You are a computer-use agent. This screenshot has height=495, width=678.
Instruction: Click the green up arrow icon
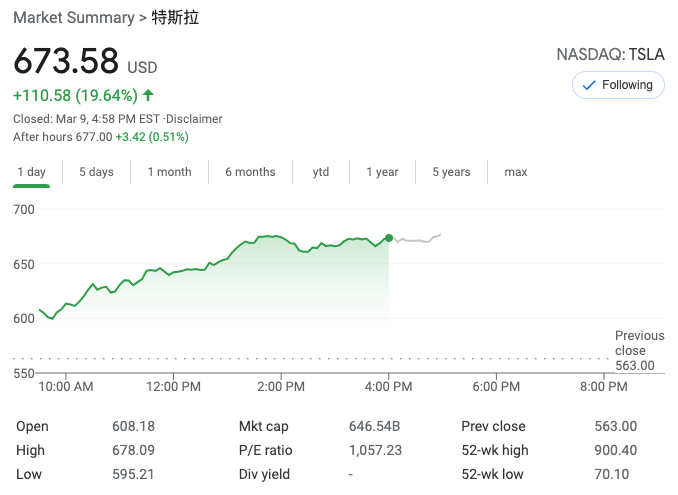click(148, 95)
